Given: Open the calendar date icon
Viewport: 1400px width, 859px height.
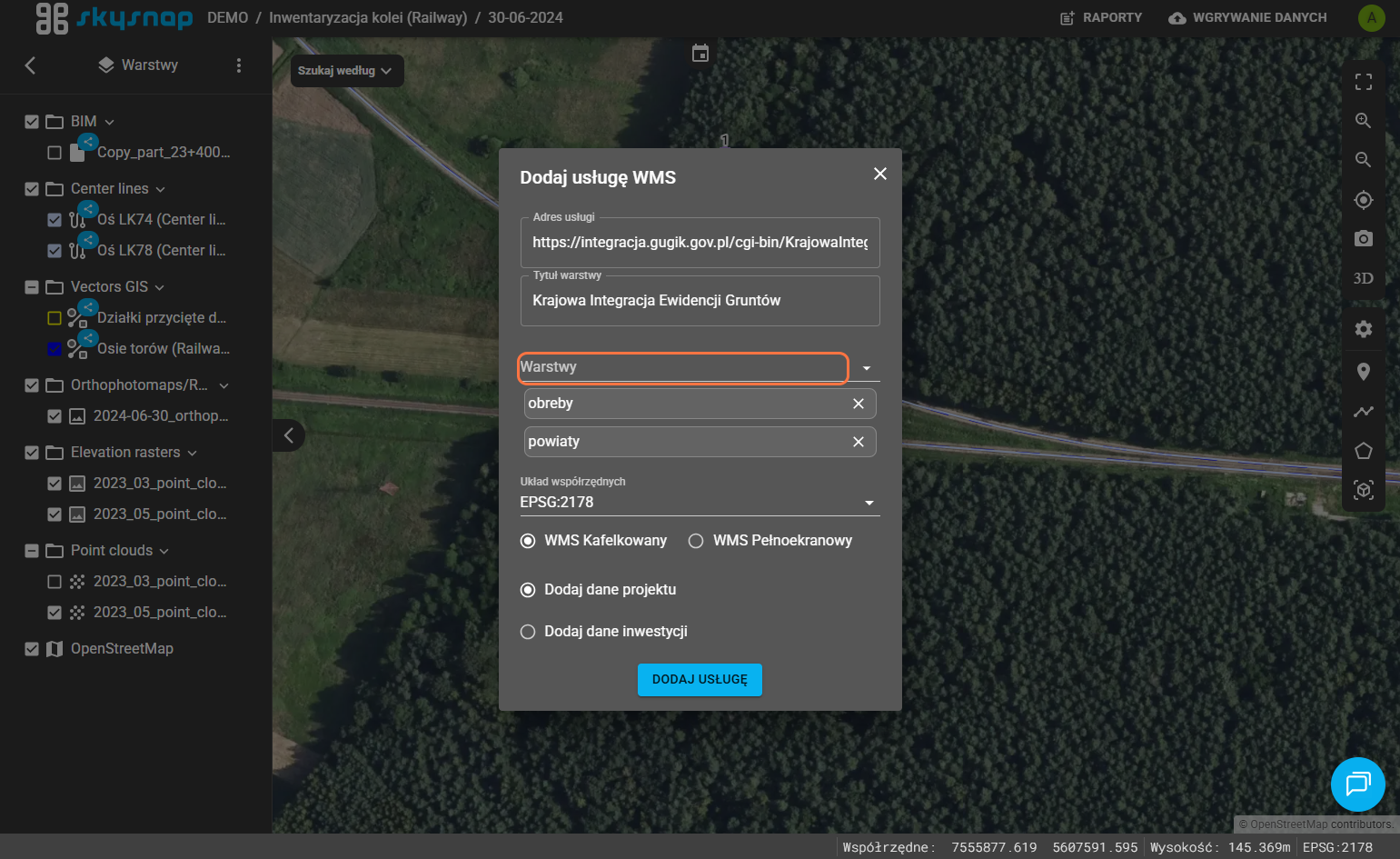Looking at the screenshot, I should [700, 54].
